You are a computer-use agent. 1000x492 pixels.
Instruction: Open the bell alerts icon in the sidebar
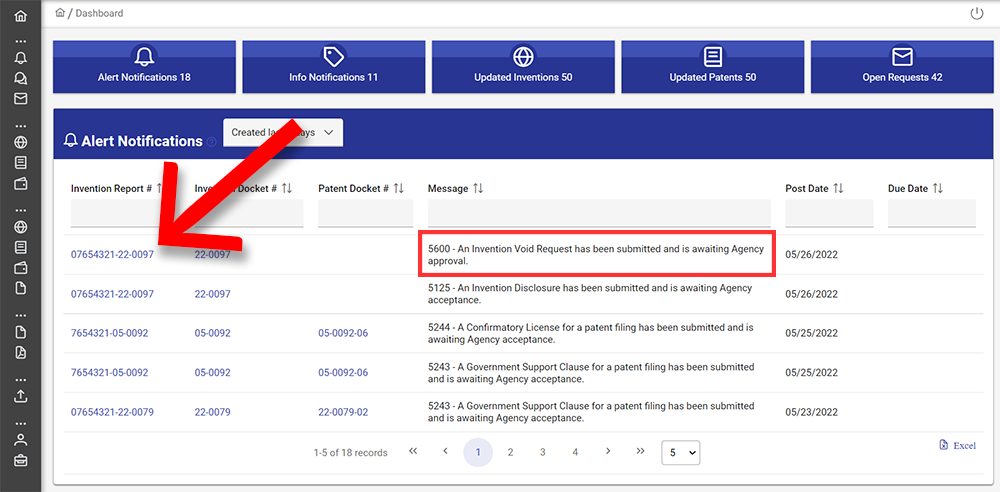point(20,58)
